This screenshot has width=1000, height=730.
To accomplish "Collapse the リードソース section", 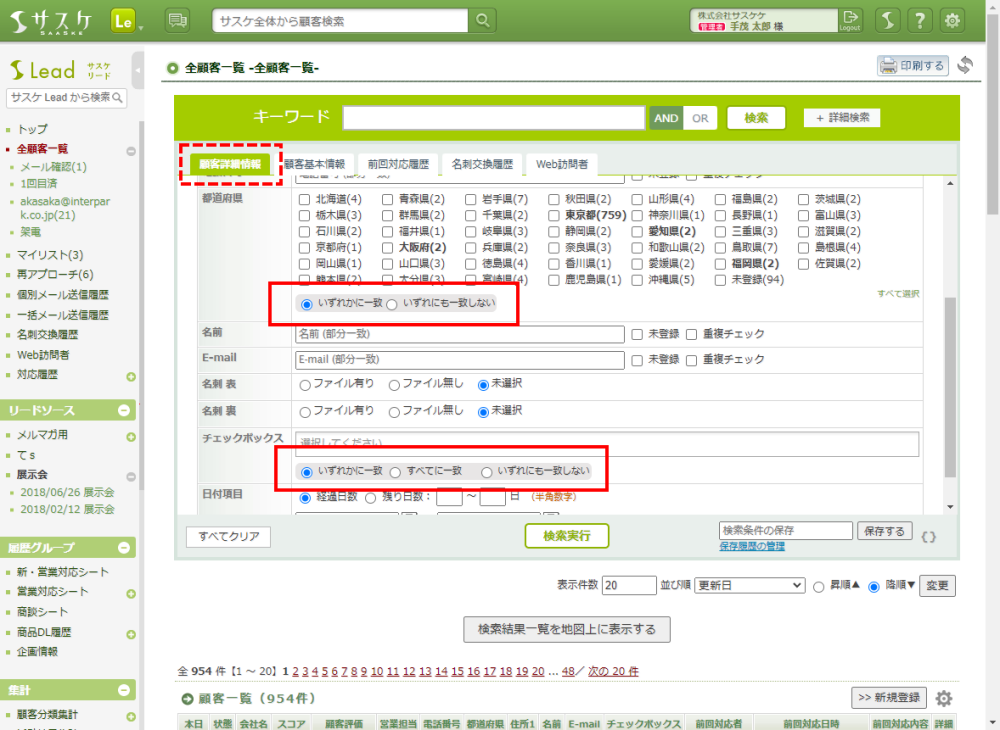I will tap(124, 410).
